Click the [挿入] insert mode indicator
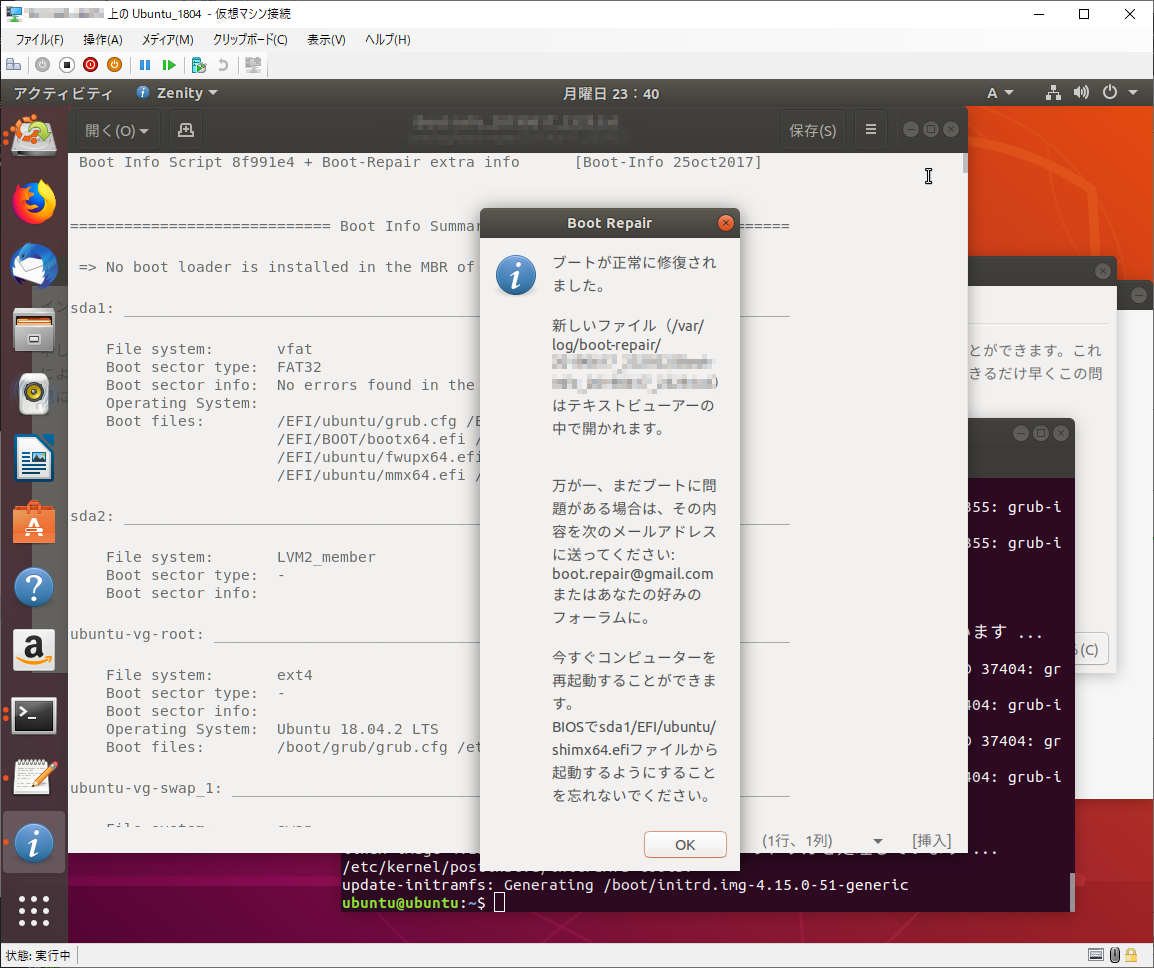The height and width of the screenshot is (968, 1154). [932, 841]
